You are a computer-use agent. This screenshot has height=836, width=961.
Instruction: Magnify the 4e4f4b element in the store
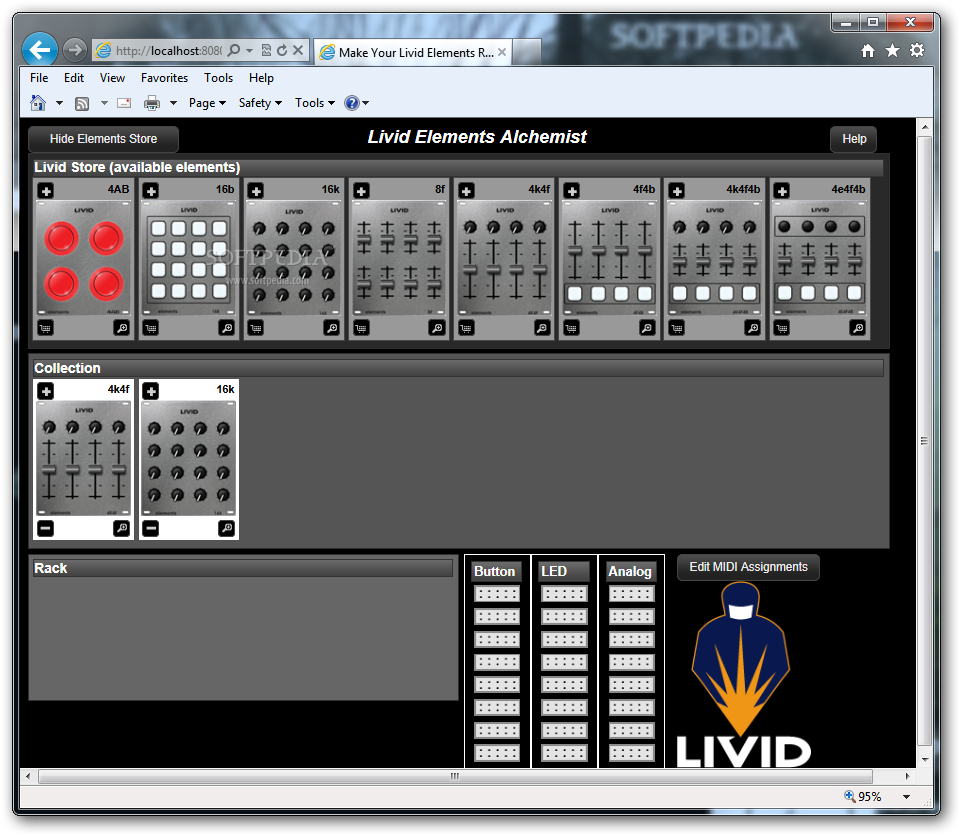[857, 328]
